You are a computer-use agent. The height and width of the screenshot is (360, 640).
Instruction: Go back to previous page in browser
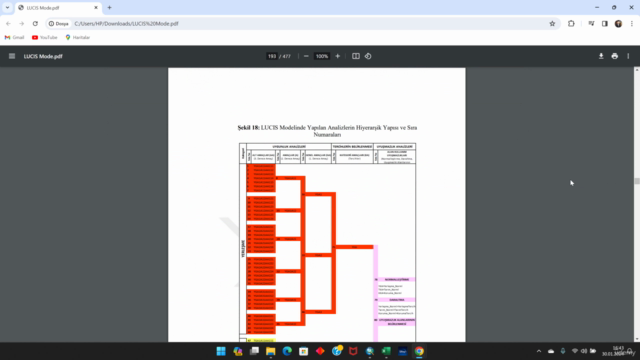(9, 24)
